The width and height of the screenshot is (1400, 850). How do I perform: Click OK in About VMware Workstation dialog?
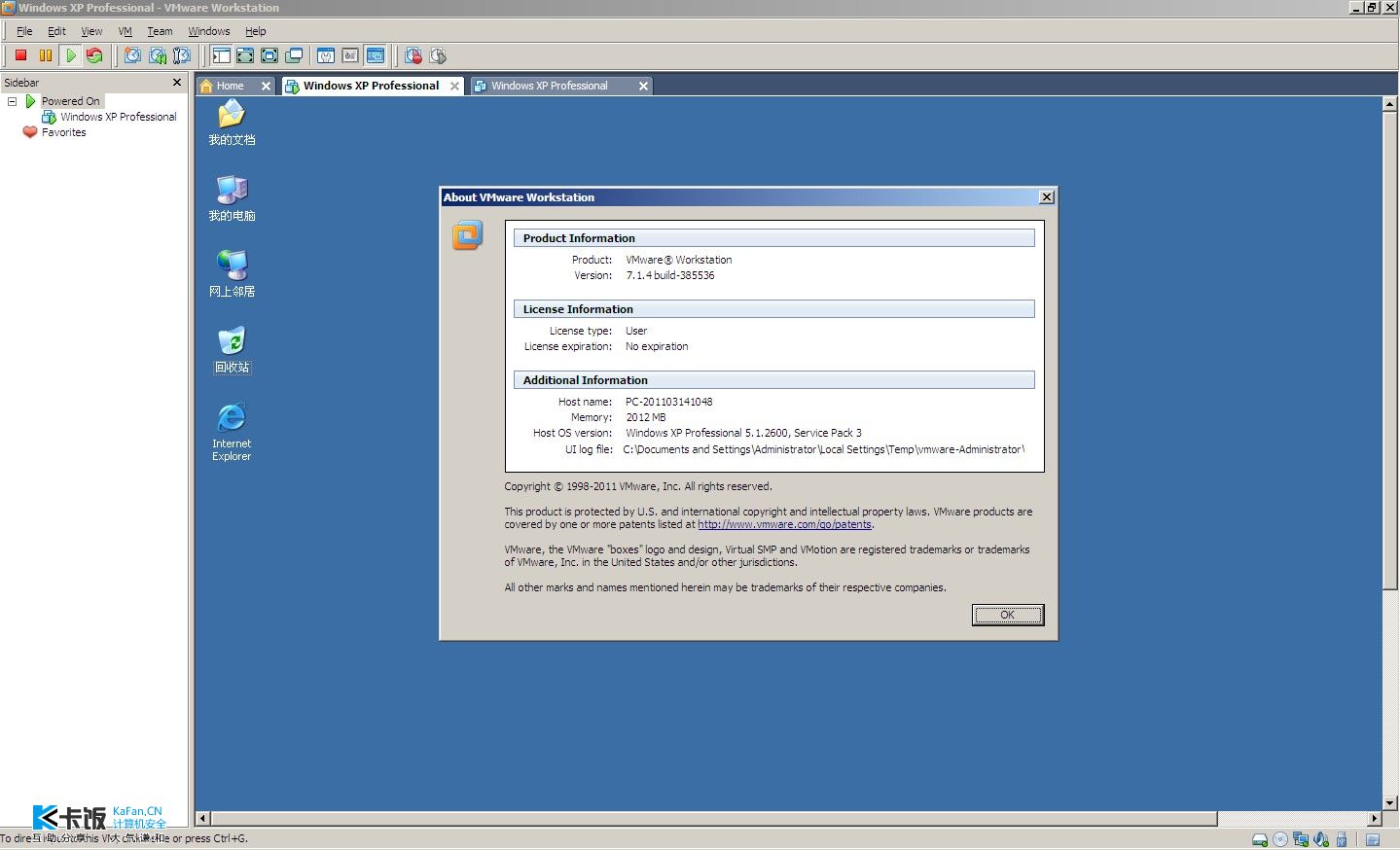1007,615
